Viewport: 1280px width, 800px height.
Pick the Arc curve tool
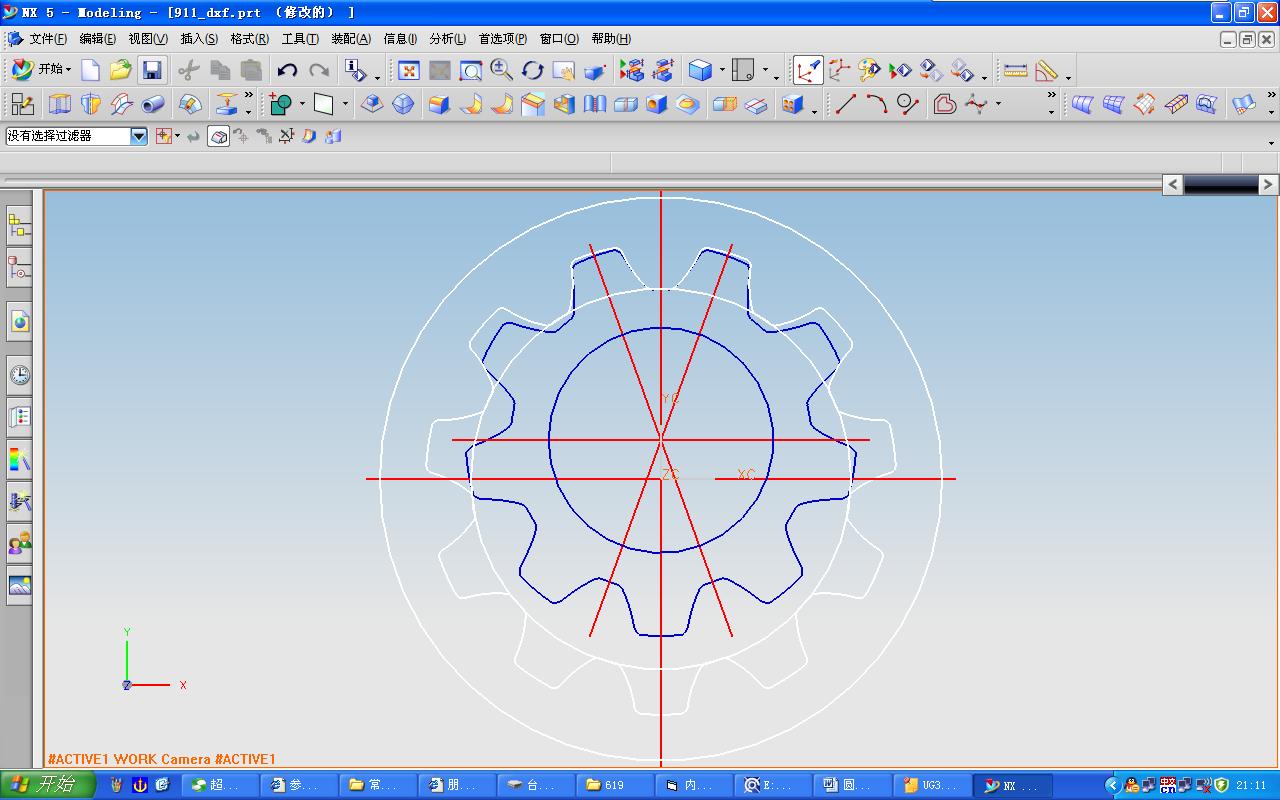click(877, 104)
